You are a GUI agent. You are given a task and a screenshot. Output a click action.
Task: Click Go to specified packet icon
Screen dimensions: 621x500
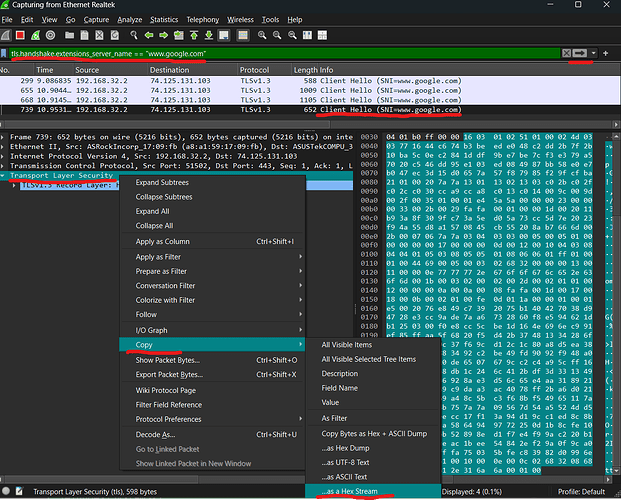pos(179,35)
